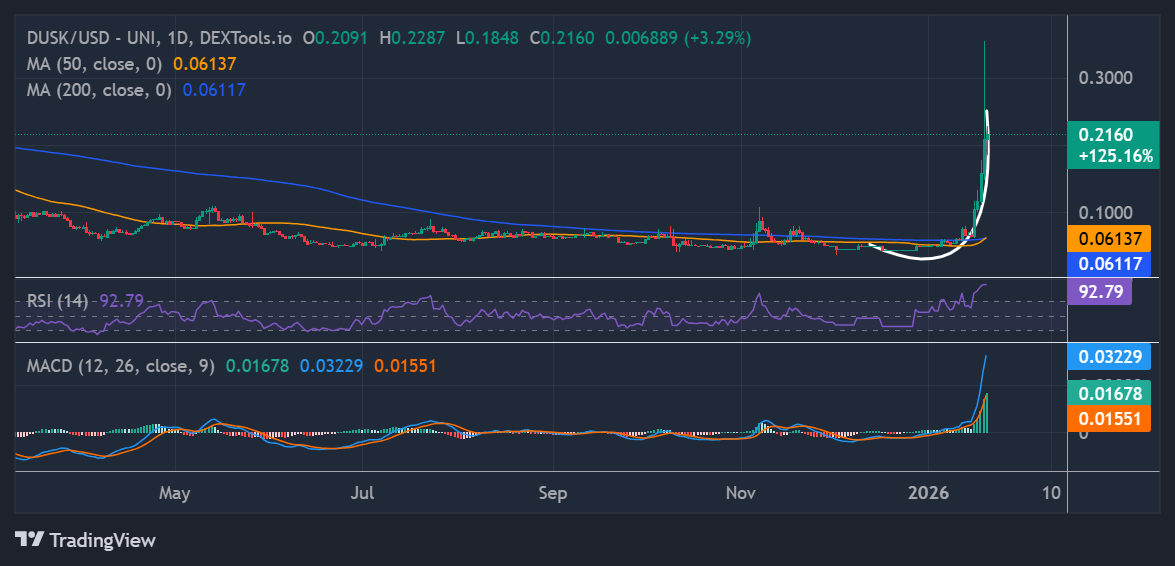The height and width of the screenshot is (566, 1175).
Task: Select the RSI (14) indicator label
Action: coord(58,301)
